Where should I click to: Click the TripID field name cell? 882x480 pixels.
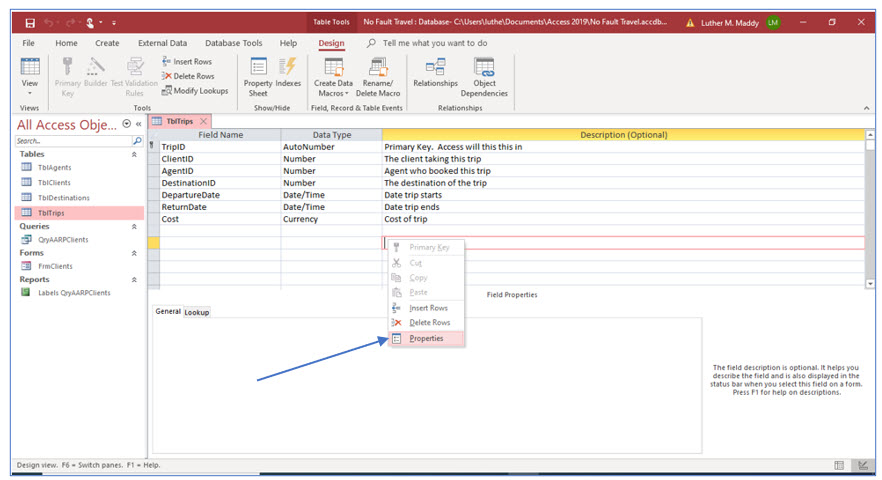[x=220, y=147]
